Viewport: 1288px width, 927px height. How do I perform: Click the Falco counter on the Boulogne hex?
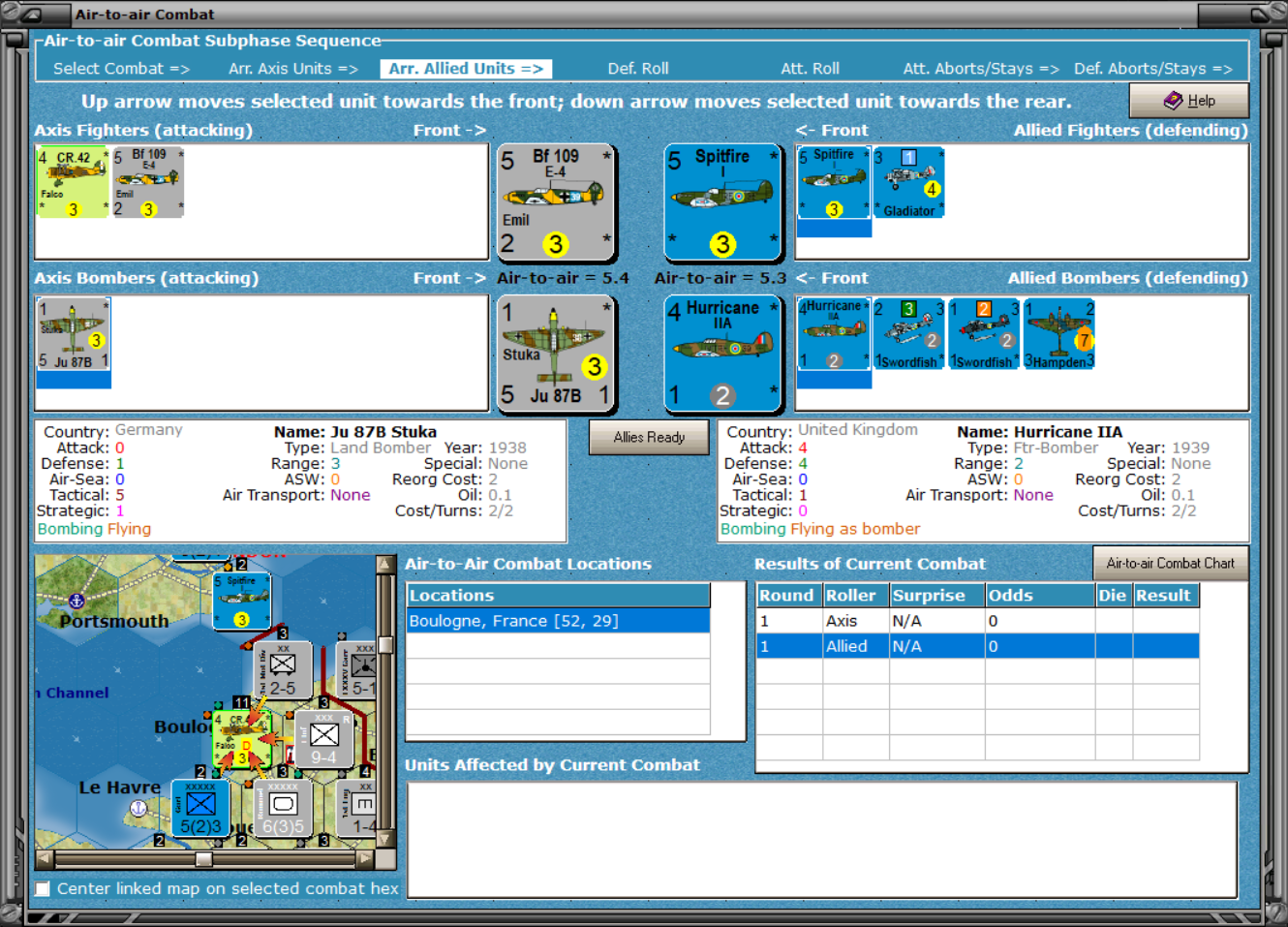point(241,739)
